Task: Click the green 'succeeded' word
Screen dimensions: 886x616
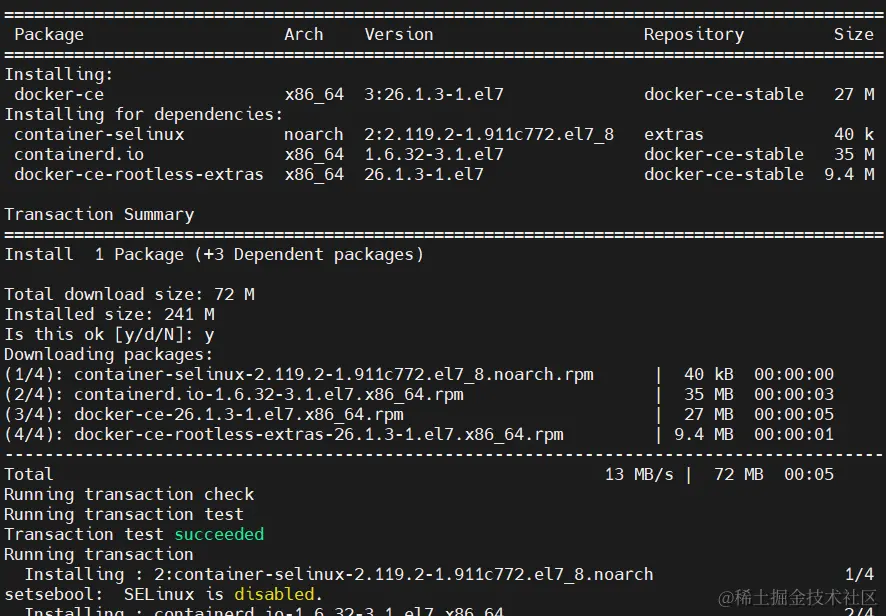Action: click(x=219, y=535)
